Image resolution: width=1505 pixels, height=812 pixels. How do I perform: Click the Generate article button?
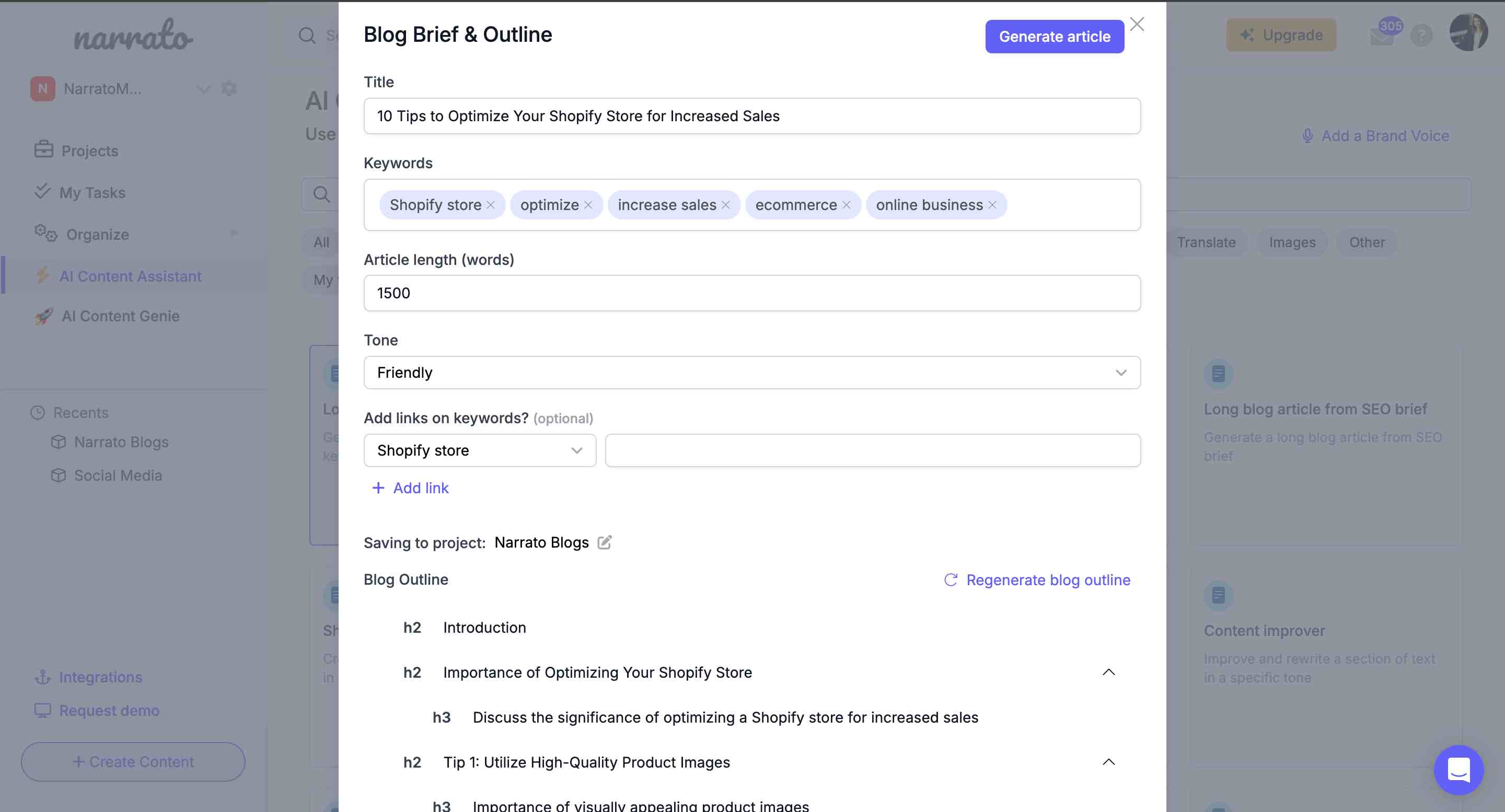1054,36
